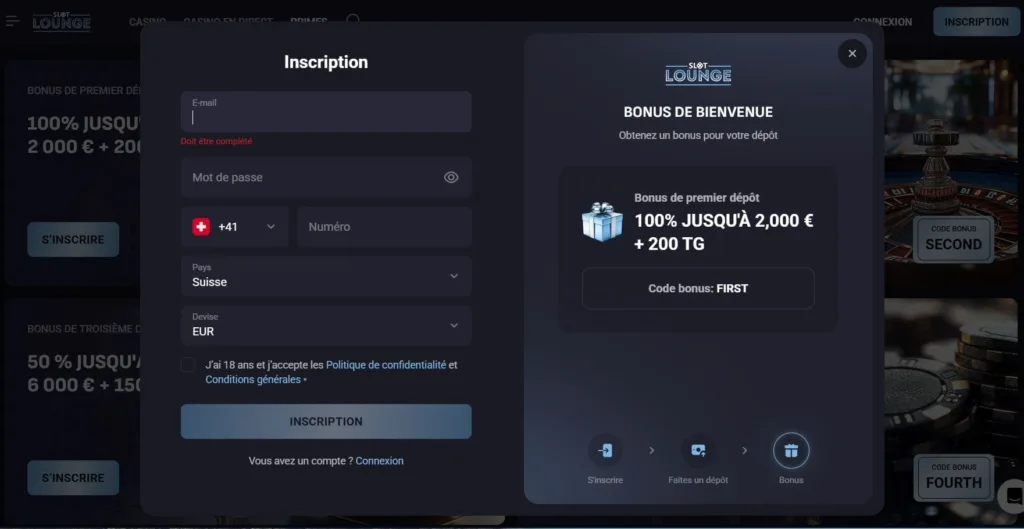The image size is (1024, 529).
Task: Expand the Devise EUR dropdown
Action: pos(326,325)
